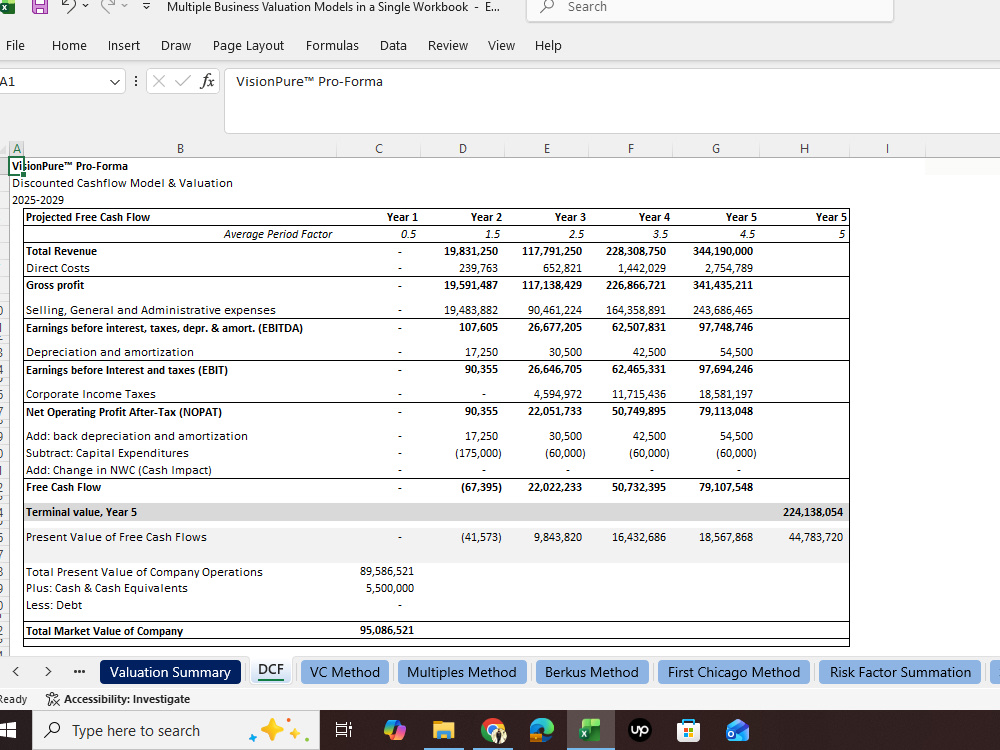
Task: Open the View ribbon tab
Action: [501, 45]
